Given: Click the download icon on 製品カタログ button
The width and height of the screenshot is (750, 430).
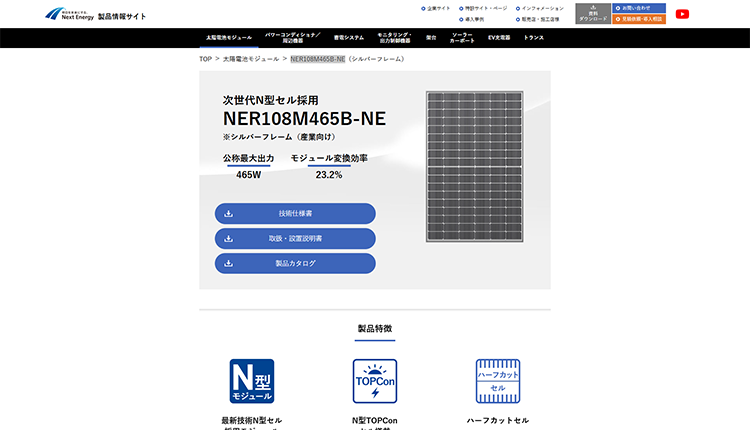Looking at the screenshot, I should [229, 263].
